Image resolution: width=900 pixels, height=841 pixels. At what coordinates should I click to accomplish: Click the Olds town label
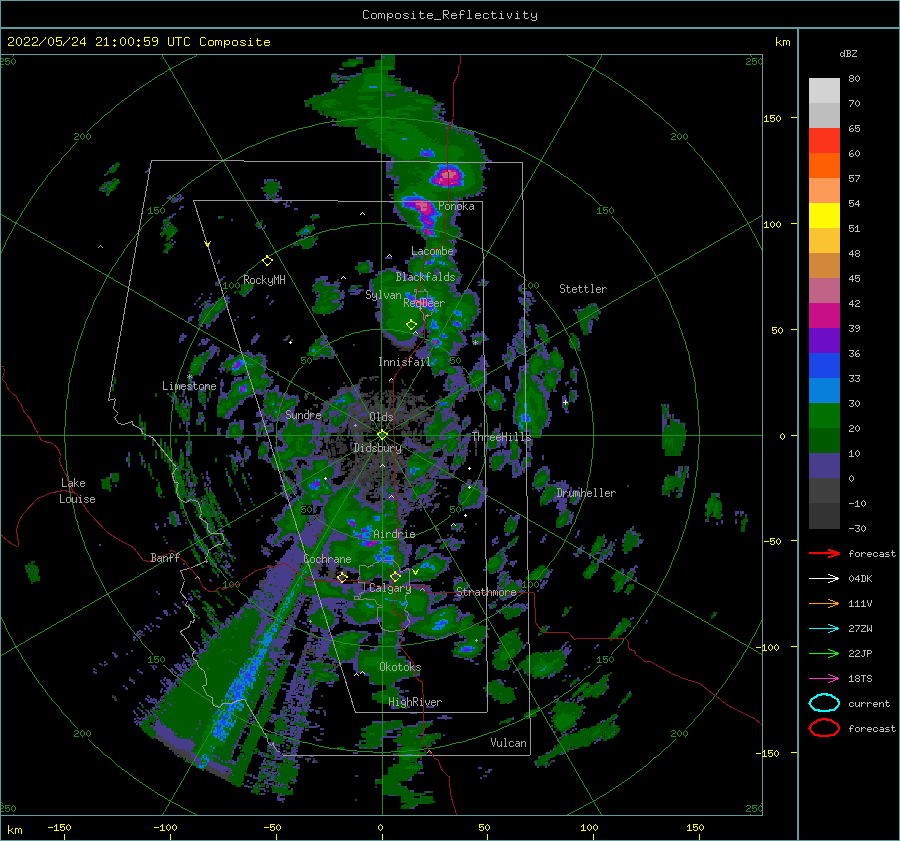coord(381,417)
